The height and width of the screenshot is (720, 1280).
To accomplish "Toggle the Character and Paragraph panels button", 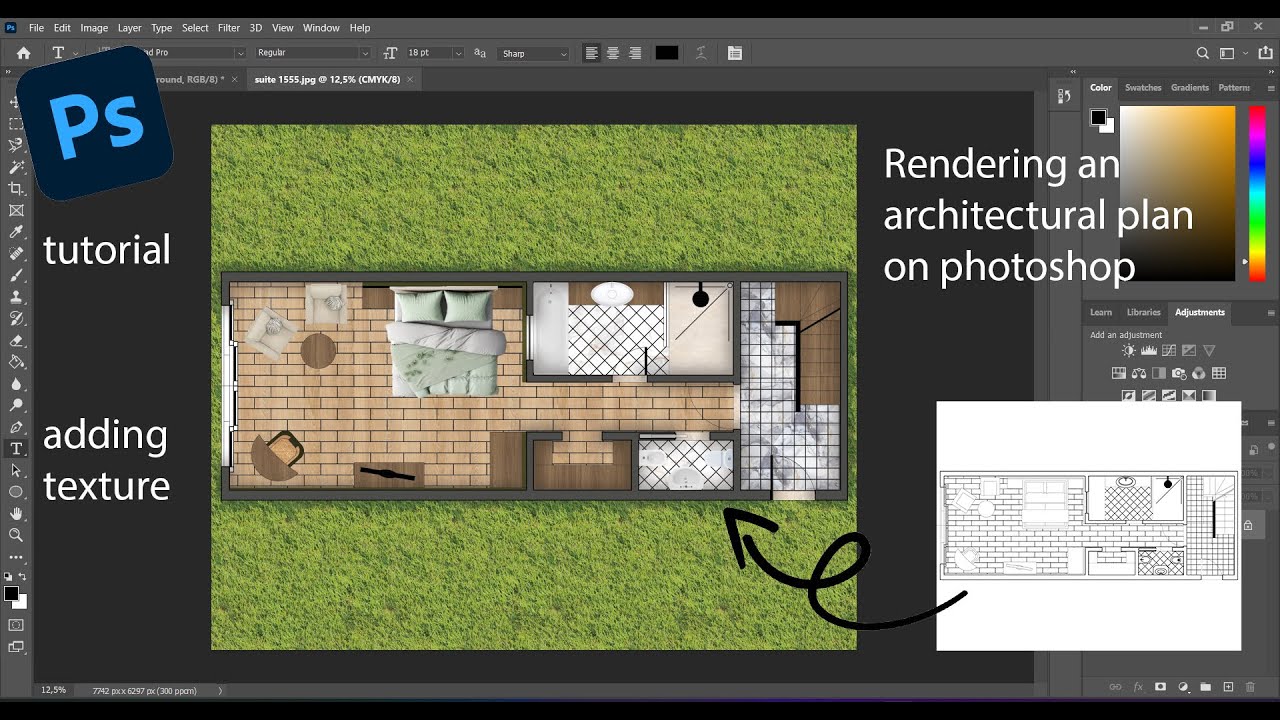I will click(735, 53).
